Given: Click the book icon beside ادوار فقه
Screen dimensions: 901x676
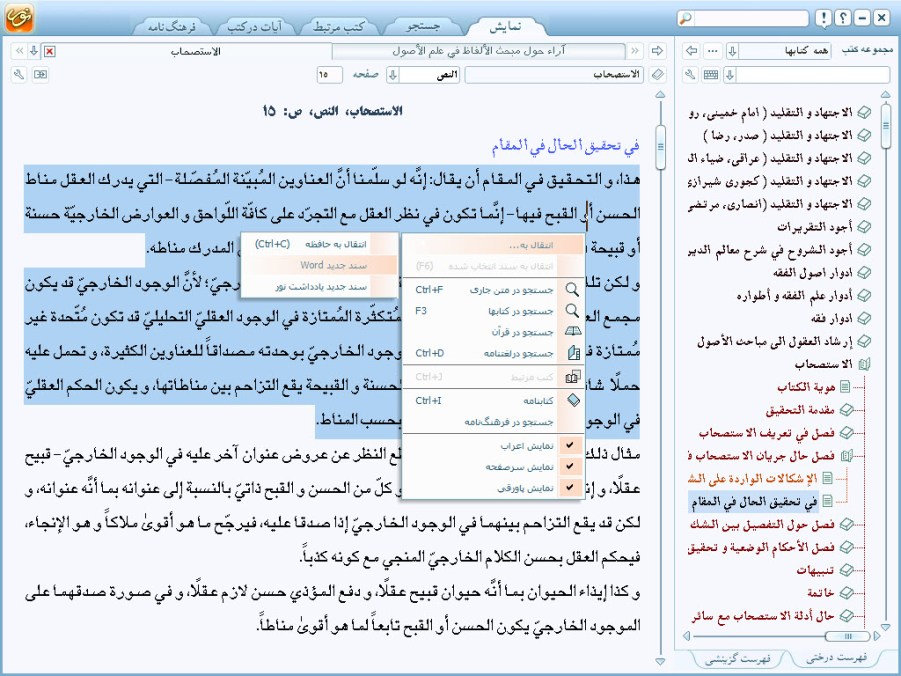Looking at the screenshot, I should pyautogui.click(x=864, y=318).
